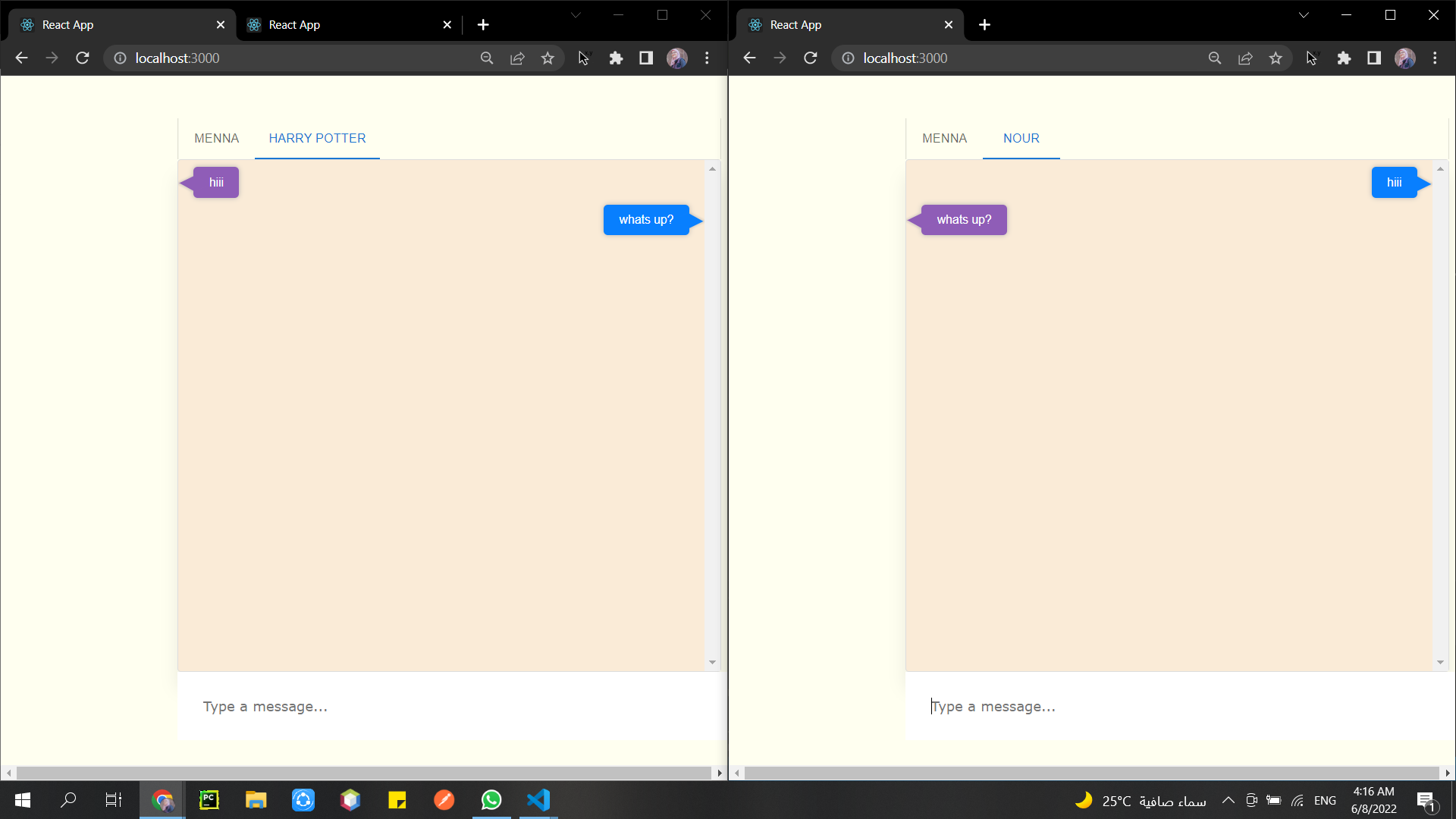Open the profile avatar in left browser
Viewport: 1456px width, 819px height.
pos(676,58)
